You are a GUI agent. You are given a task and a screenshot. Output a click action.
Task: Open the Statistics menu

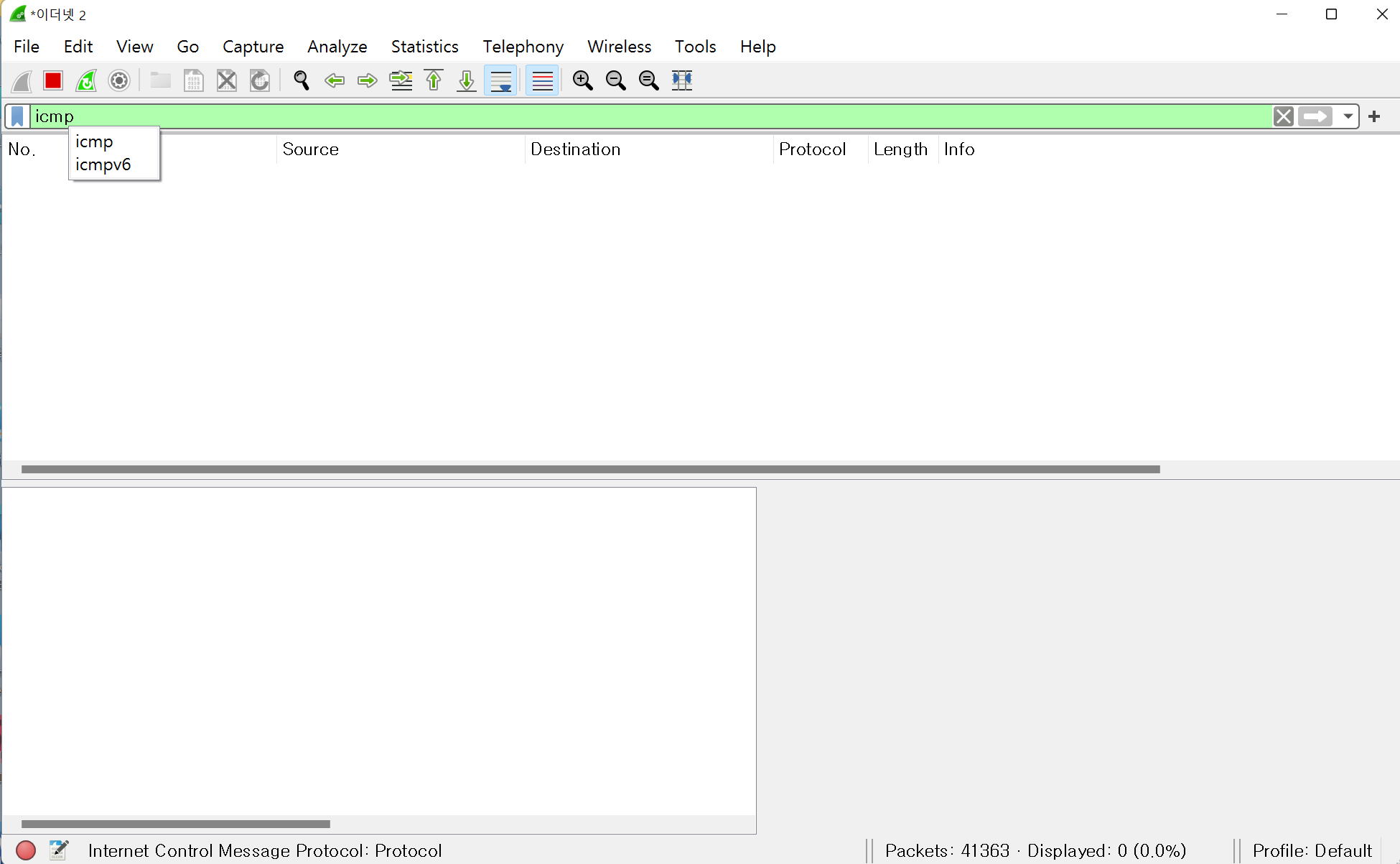click(x=424, y=47)
